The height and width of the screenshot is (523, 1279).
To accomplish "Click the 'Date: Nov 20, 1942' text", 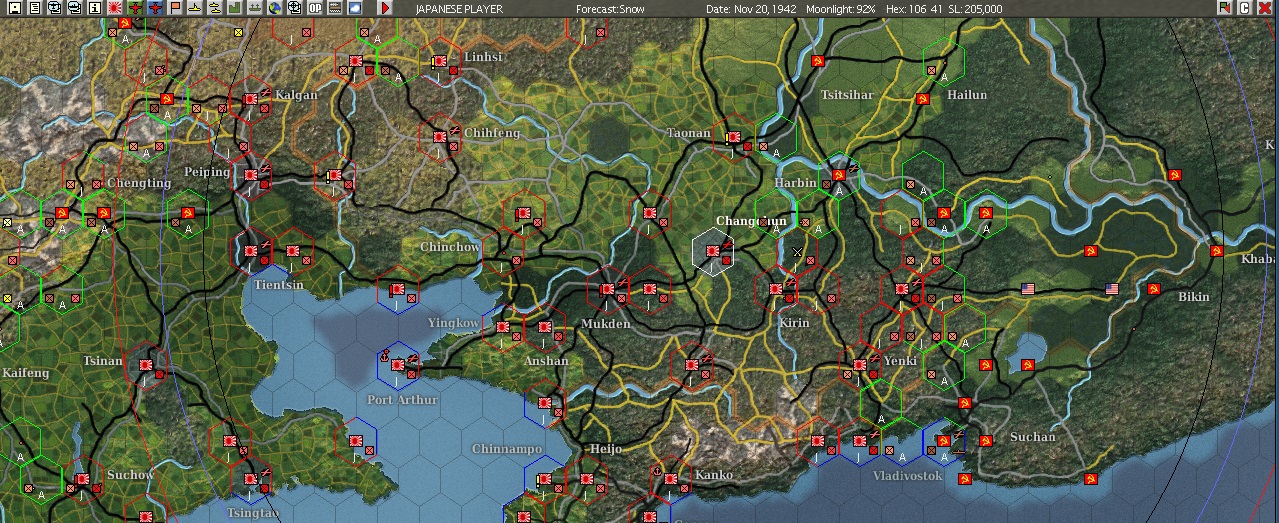I will click(x=751, y=9).
